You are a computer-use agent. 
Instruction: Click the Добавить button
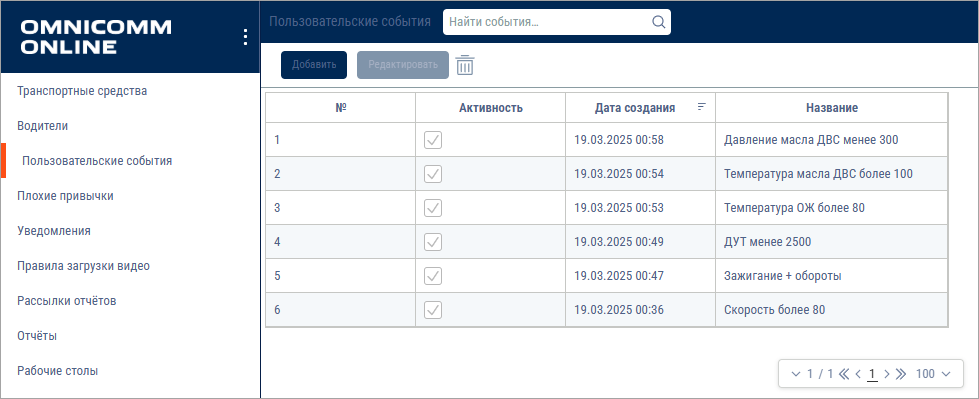[314, 65]
